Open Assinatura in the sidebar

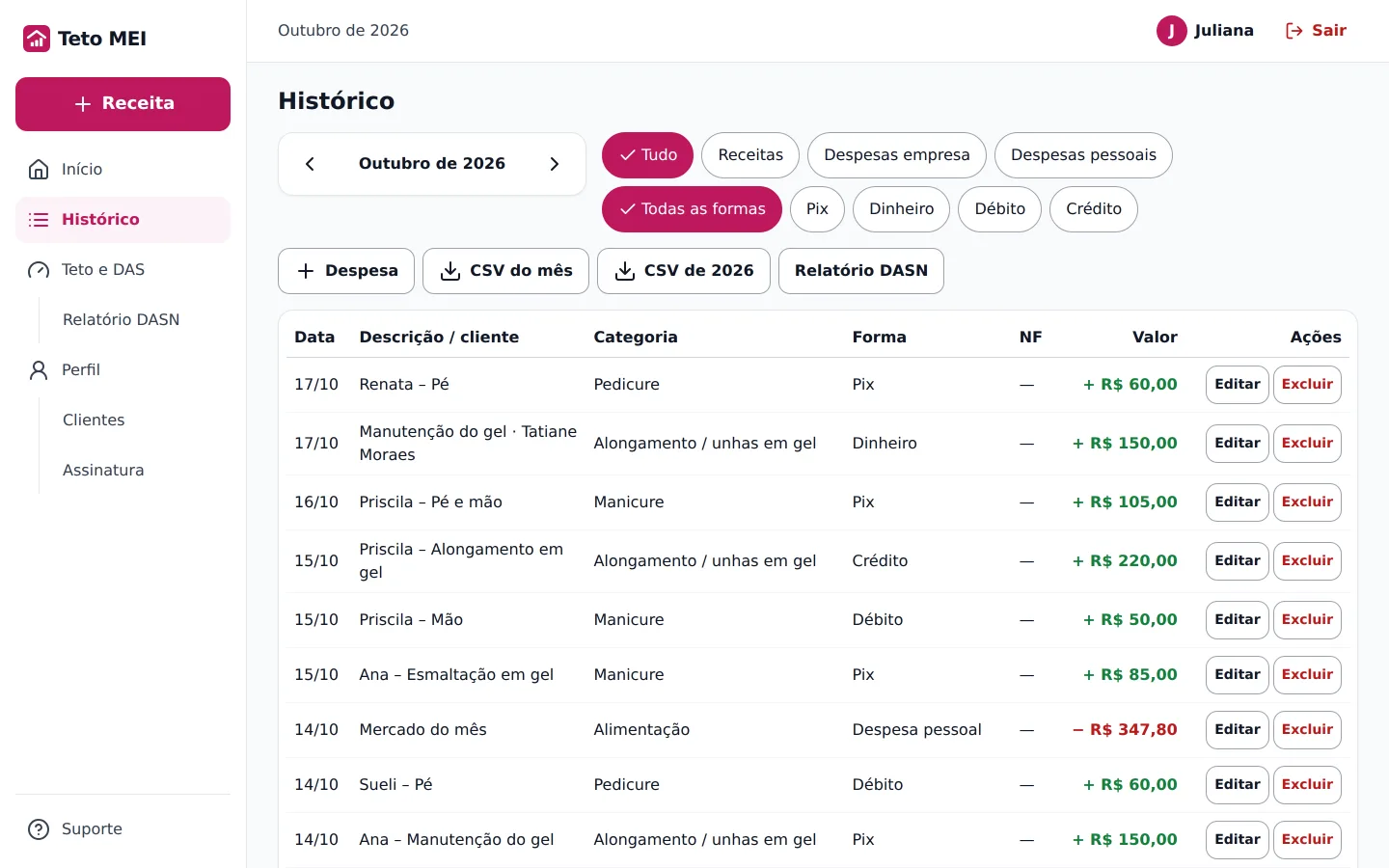pos(103,471)
